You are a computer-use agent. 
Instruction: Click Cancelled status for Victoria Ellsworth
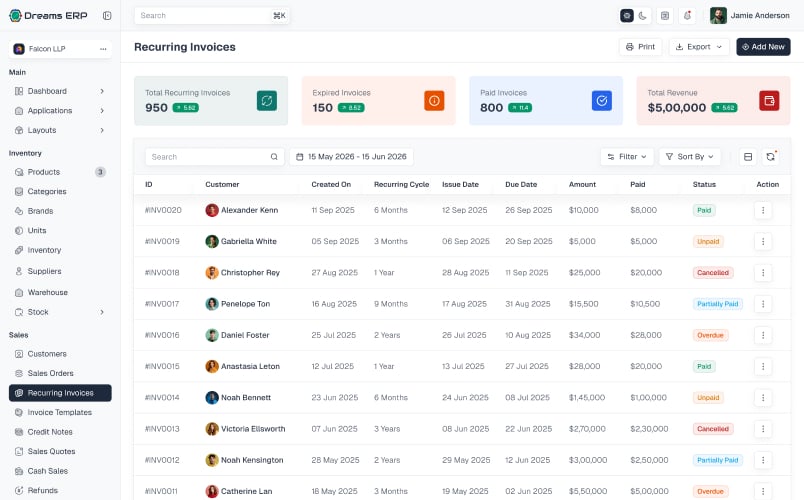713,429
